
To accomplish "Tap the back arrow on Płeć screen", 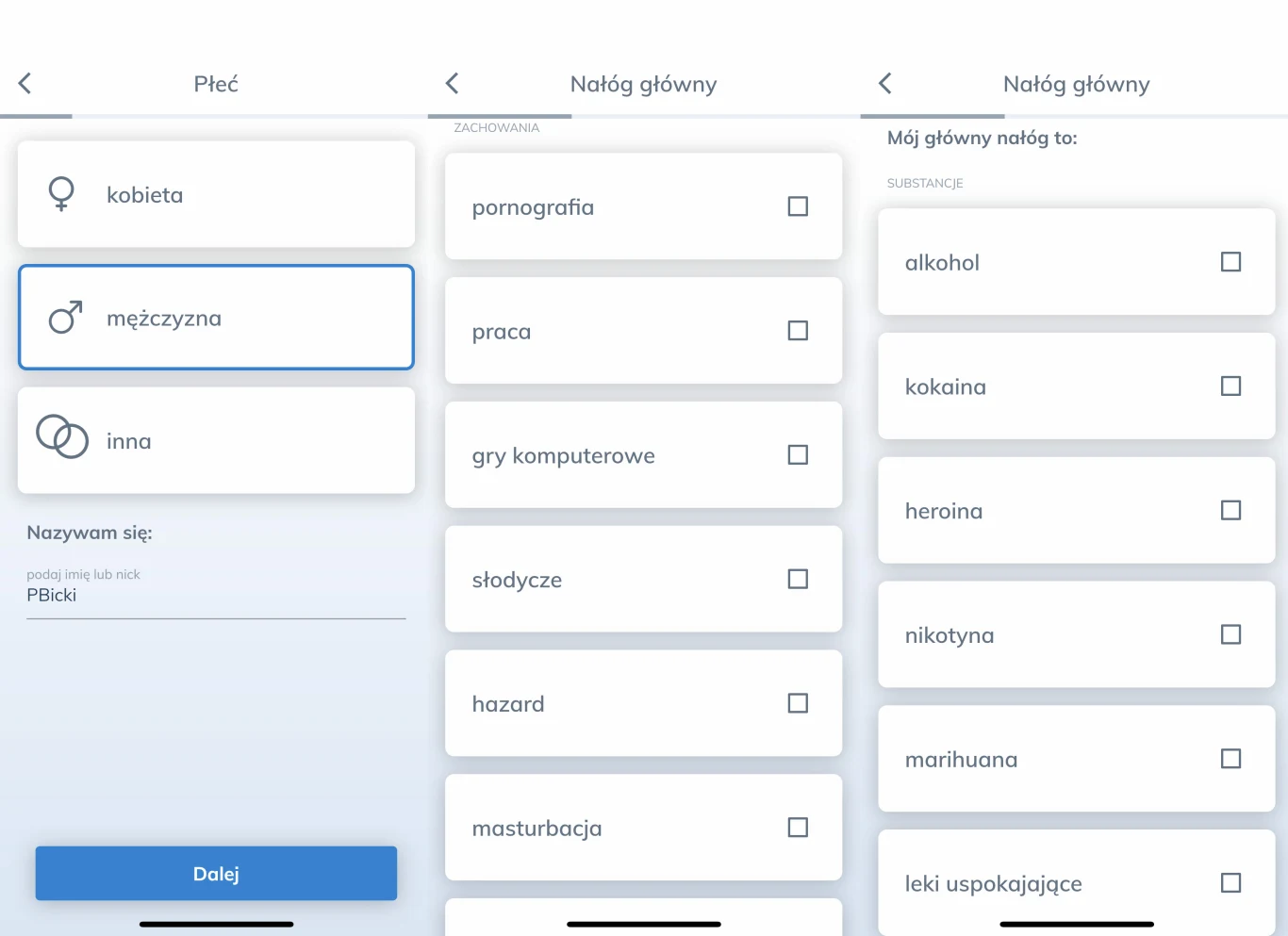I will point(25,84).
